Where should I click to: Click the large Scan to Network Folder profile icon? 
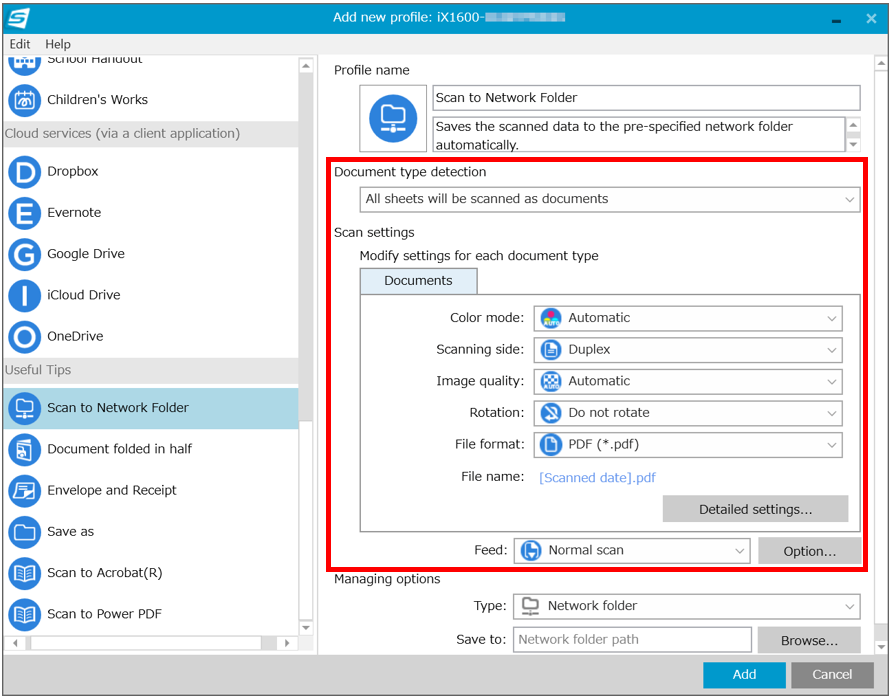point(392,119)
